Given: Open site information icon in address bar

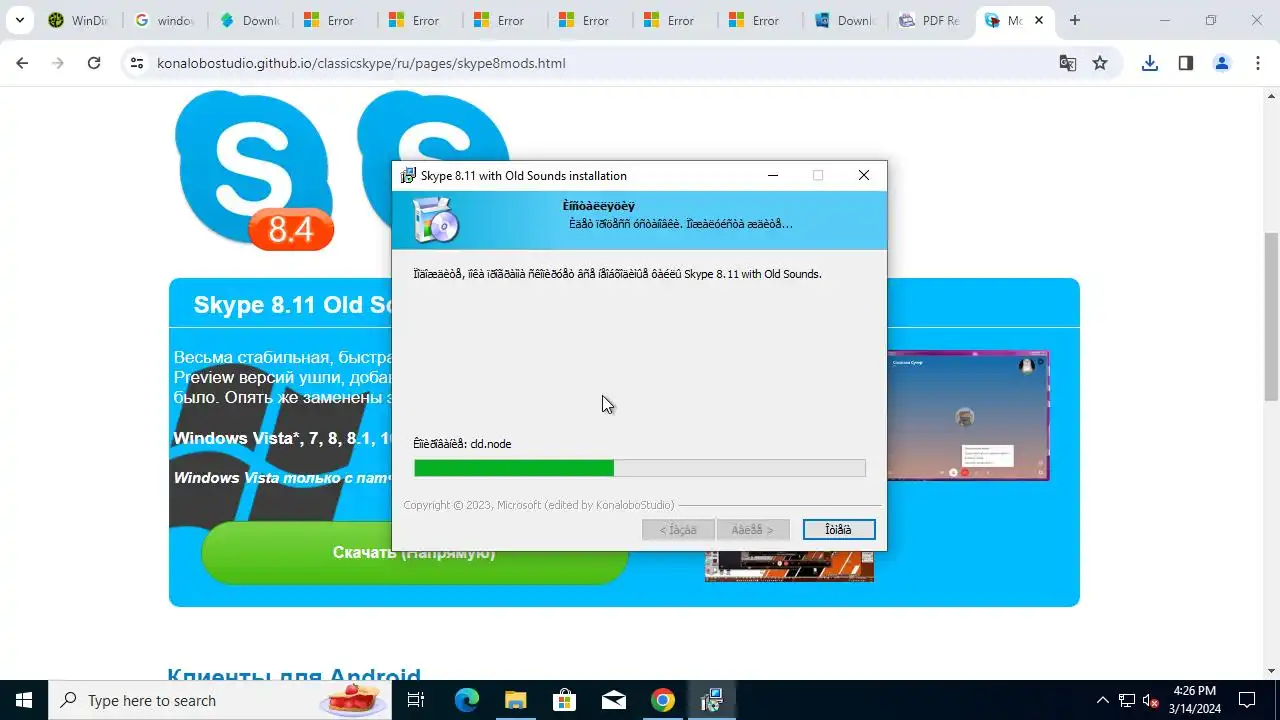Looking at the screenshot, I should [x=137, y=63].
